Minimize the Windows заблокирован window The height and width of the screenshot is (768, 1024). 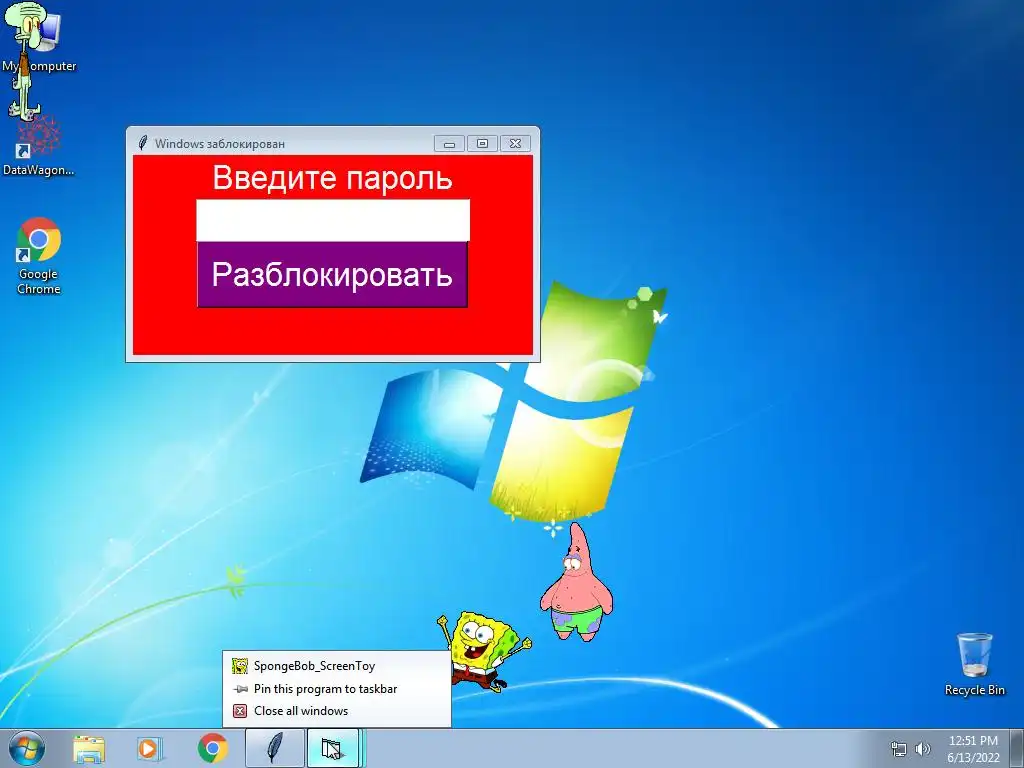coord(449,144)
